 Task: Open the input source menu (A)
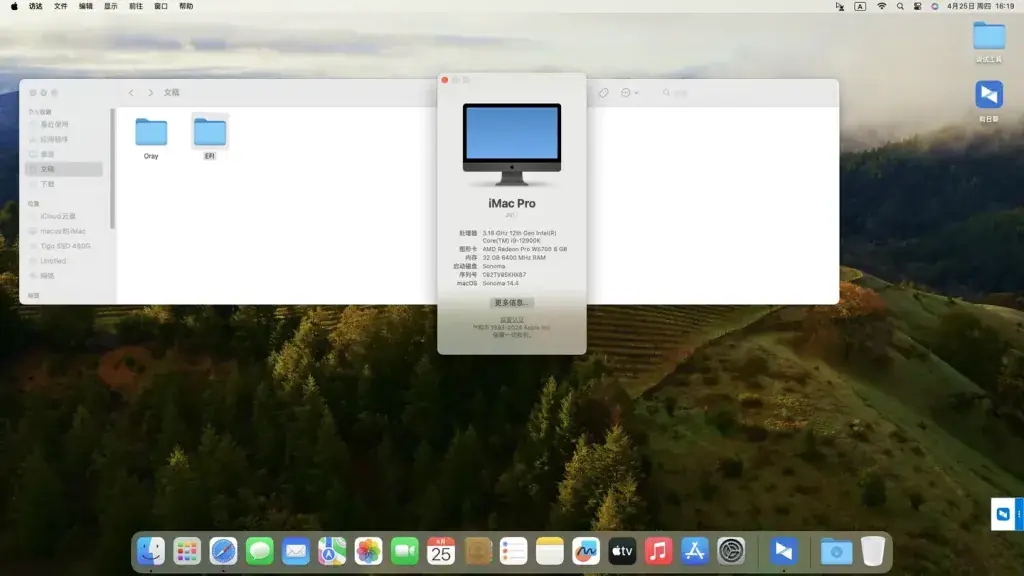[x=860, y=6]
